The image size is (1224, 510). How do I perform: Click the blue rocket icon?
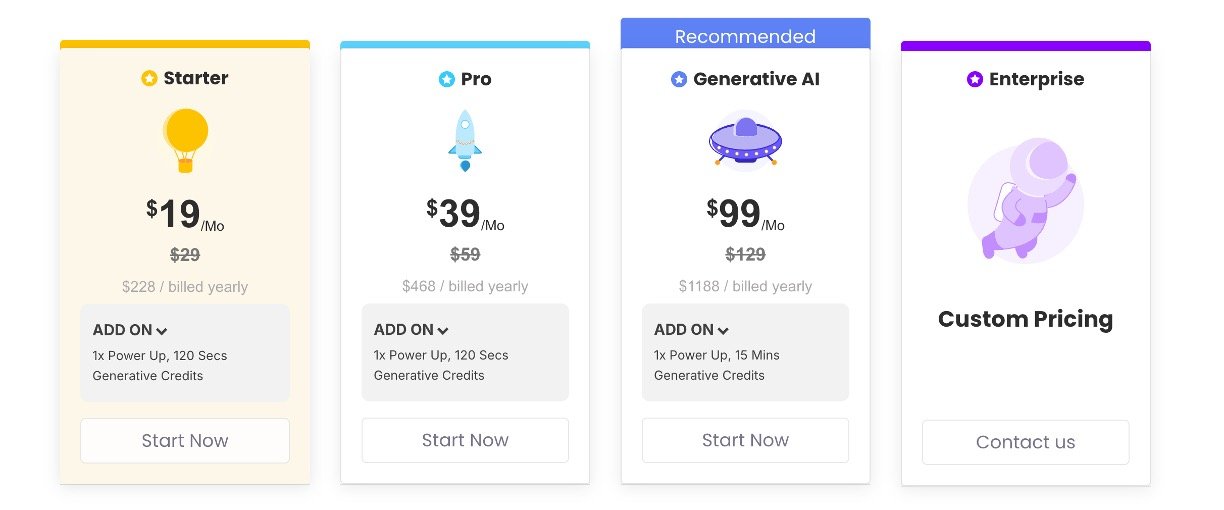pyautogui.click(x=465, y=141)
